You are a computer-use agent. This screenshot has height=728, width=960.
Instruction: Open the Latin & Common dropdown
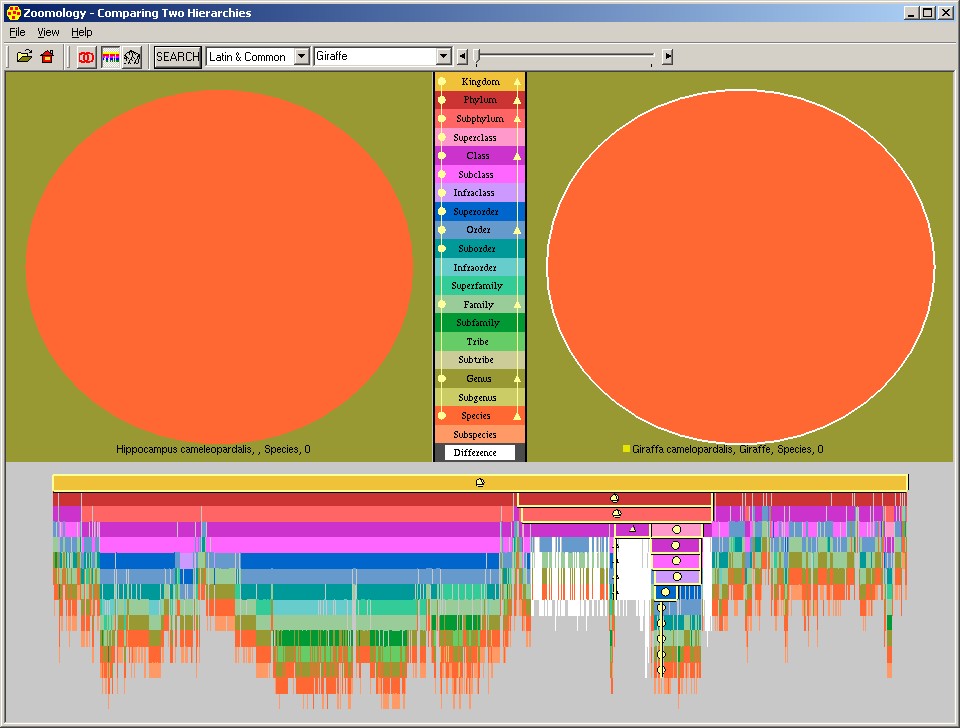tap(301, 57)
